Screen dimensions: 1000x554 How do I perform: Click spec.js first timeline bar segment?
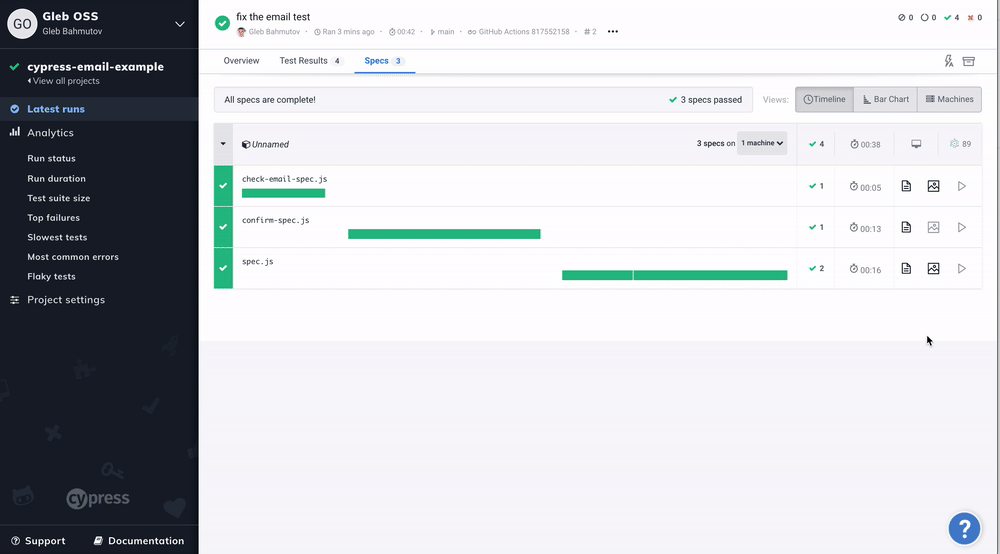[597, 275]
